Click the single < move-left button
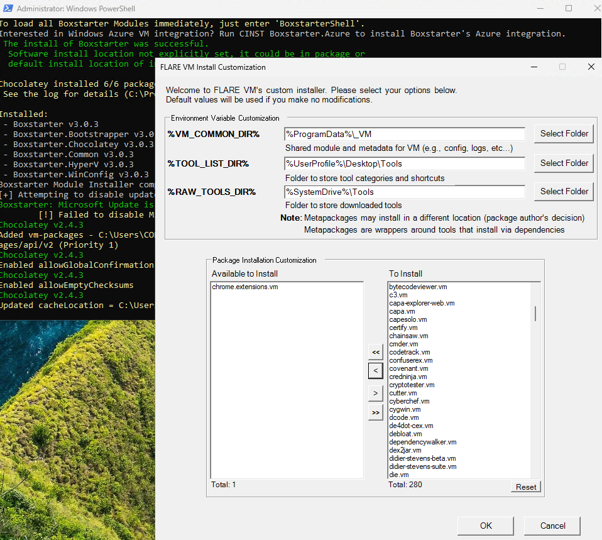The image size is (602, 540). [375, 371]
